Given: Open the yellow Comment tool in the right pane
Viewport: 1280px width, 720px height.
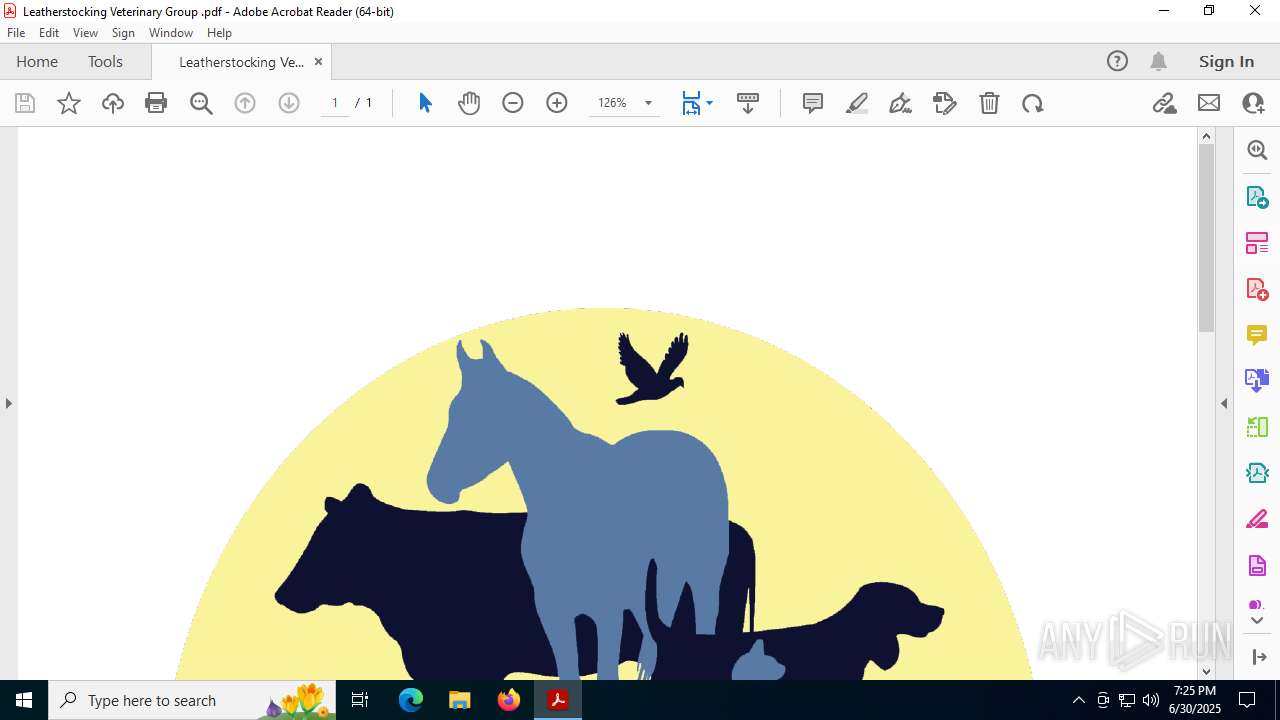Looking at the screenshot, I should pyautogui.click(x=1257, y=335).
